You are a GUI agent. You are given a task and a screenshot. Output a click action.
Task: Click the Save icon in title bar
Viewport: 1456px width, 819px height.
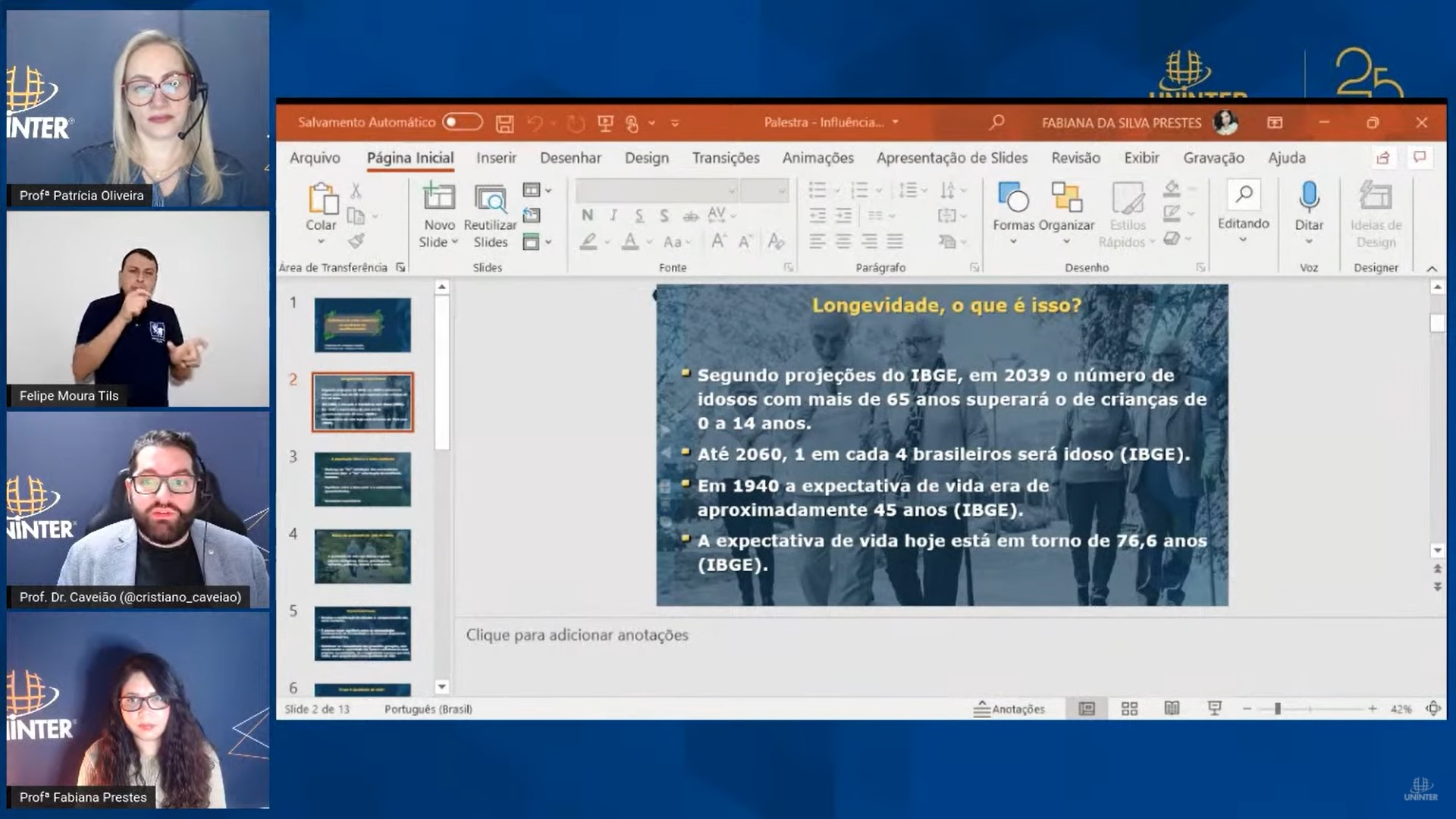point(504,123)
